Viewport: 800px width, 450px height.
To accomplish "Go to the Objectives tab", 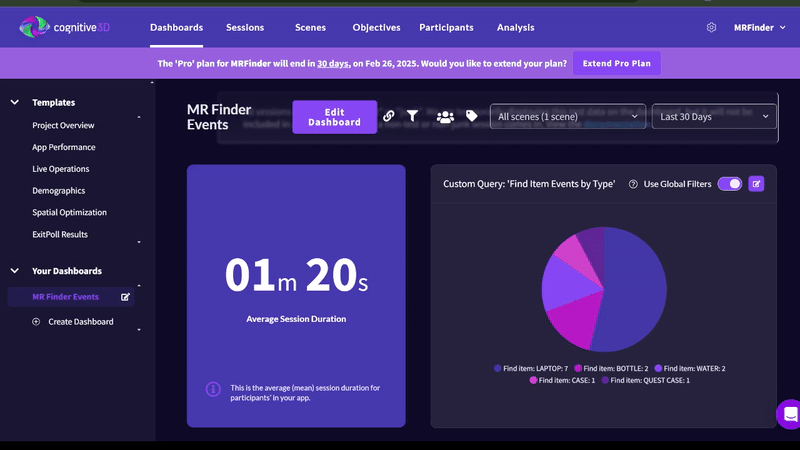I will tap(377, 28).
